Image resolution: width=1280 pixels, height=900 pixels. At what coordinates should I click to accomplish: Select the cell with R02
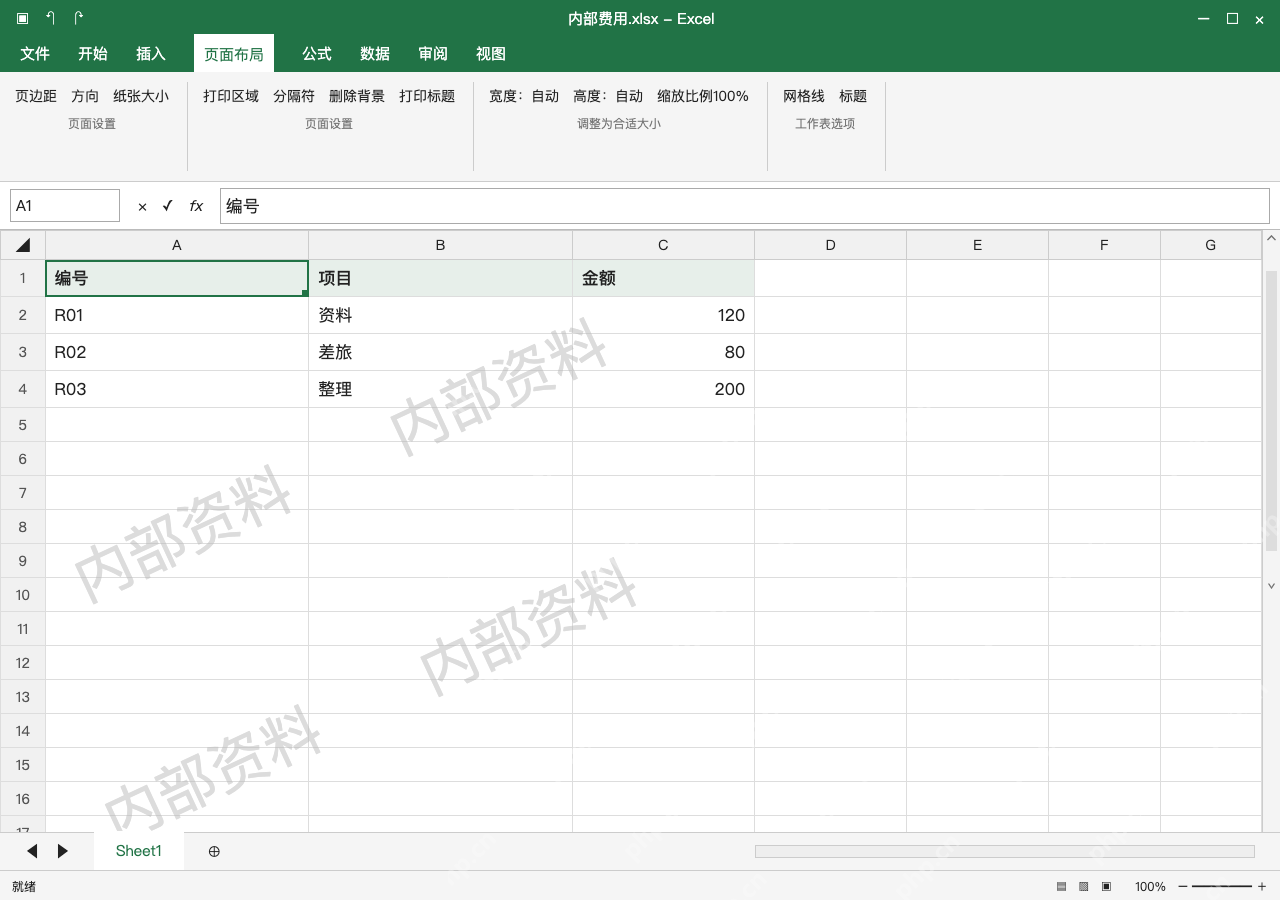pyautogui.click(x=177, y=352)
